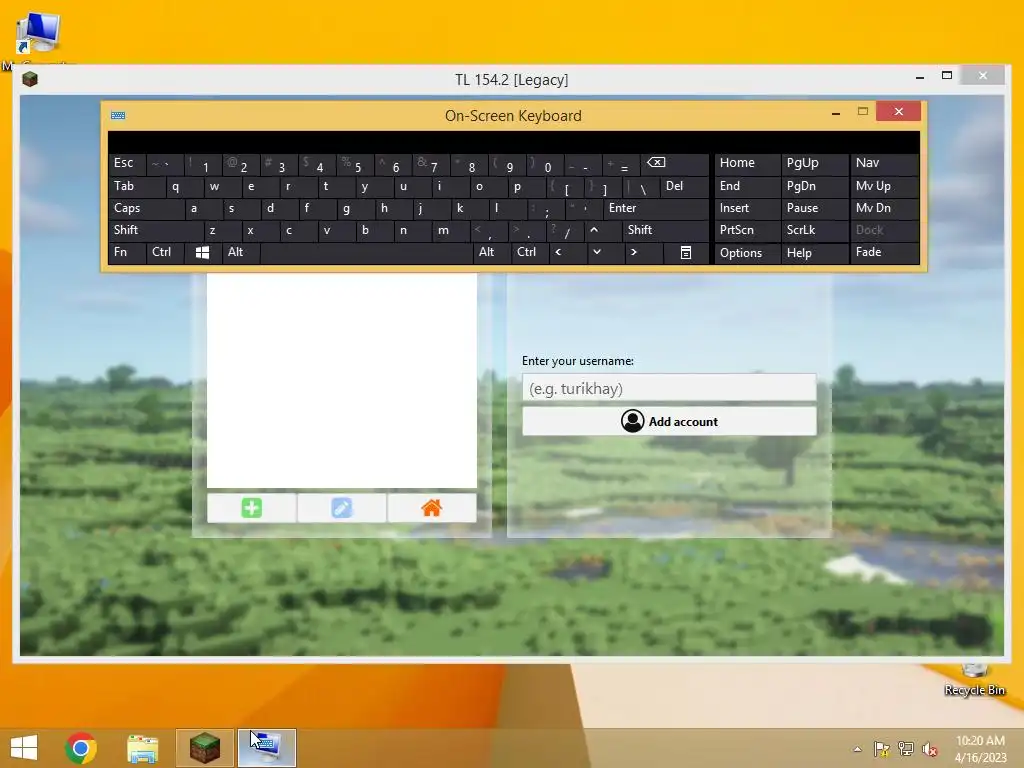Viewport: 1024px width, 768px height.
Task: Click the On-Screen Keyboard title bar icon
Action: tap(118, 116)
